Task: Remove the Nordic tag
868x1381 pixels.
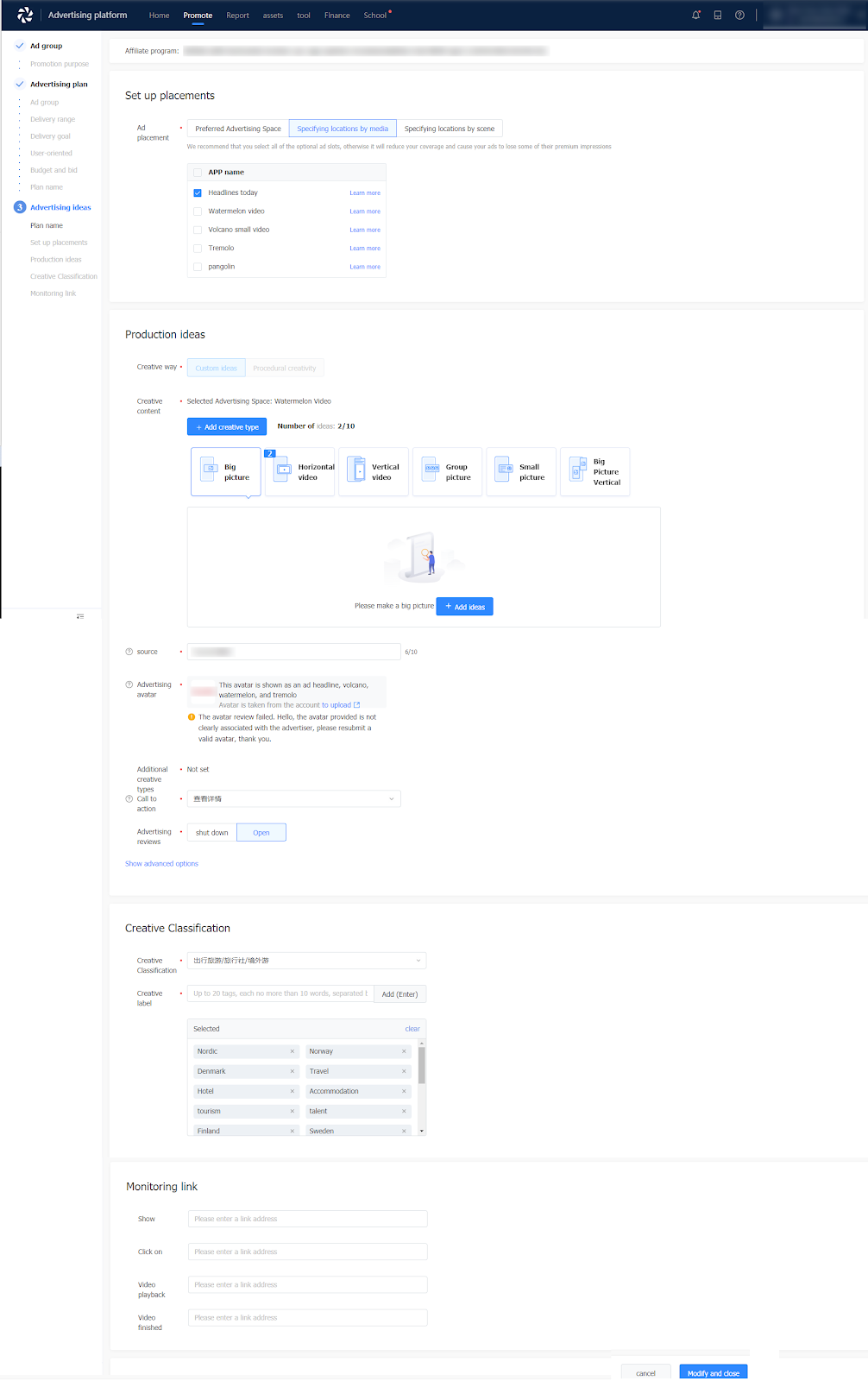Action: 292,1051
